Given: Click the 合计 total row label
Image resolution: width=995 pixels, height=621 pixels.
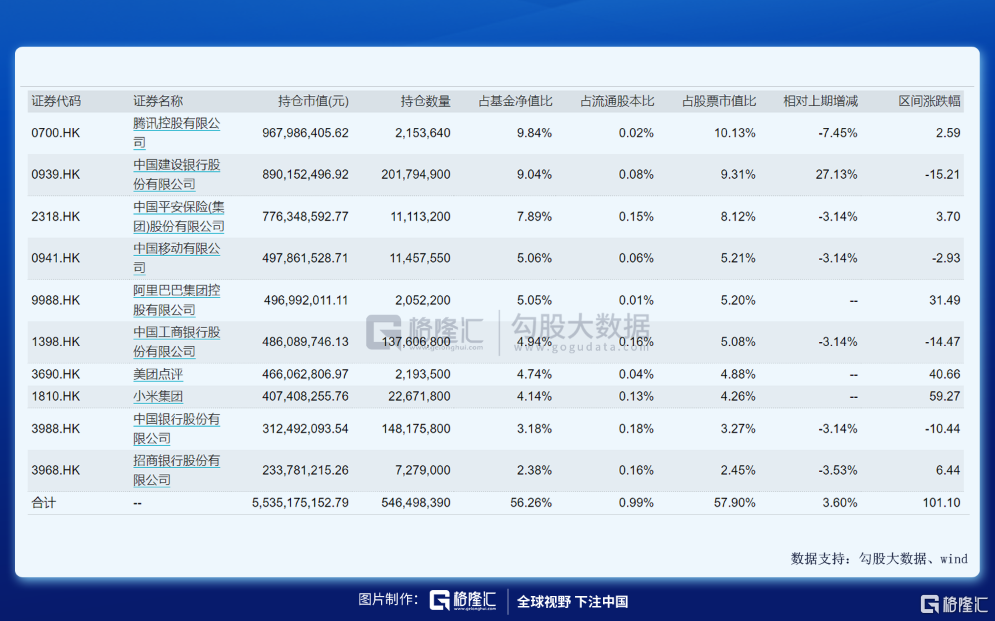Looking at the screenshot, I should pos(44,503).
